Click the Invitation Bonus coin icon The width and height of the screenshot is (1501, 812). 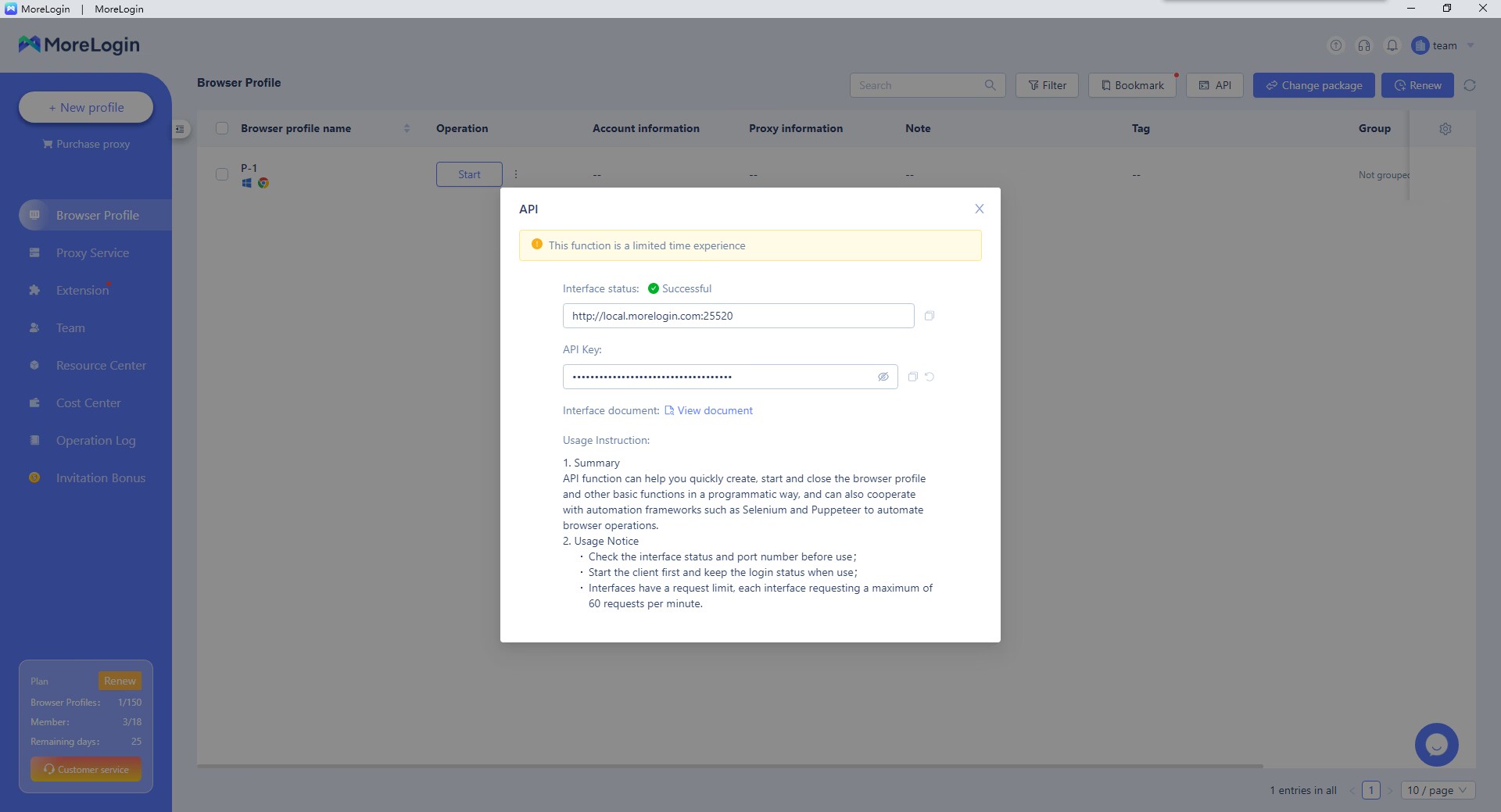[x=34, y=478]
